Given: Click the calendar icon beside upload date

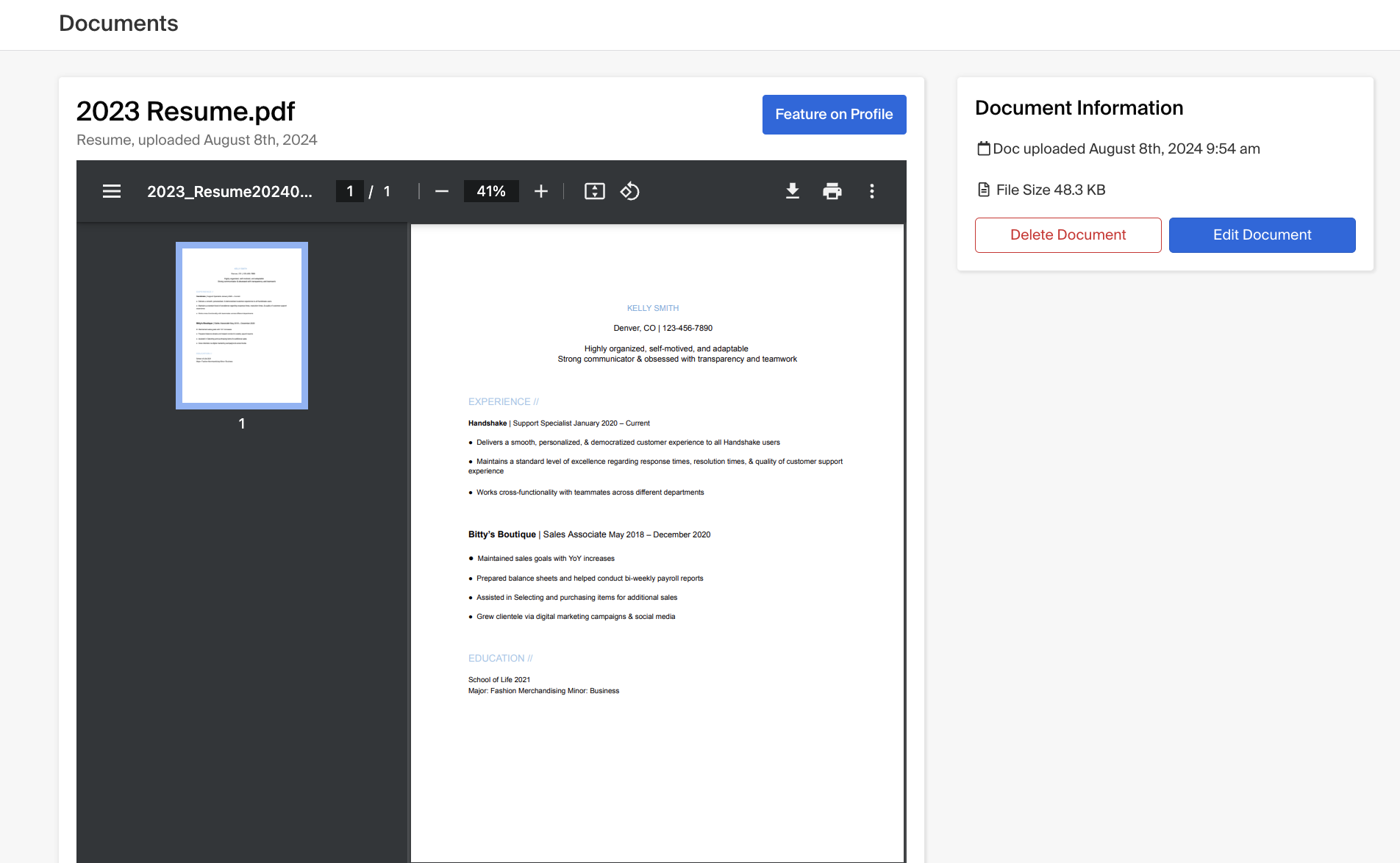Looking at the screenshot, I should point(983,148).
